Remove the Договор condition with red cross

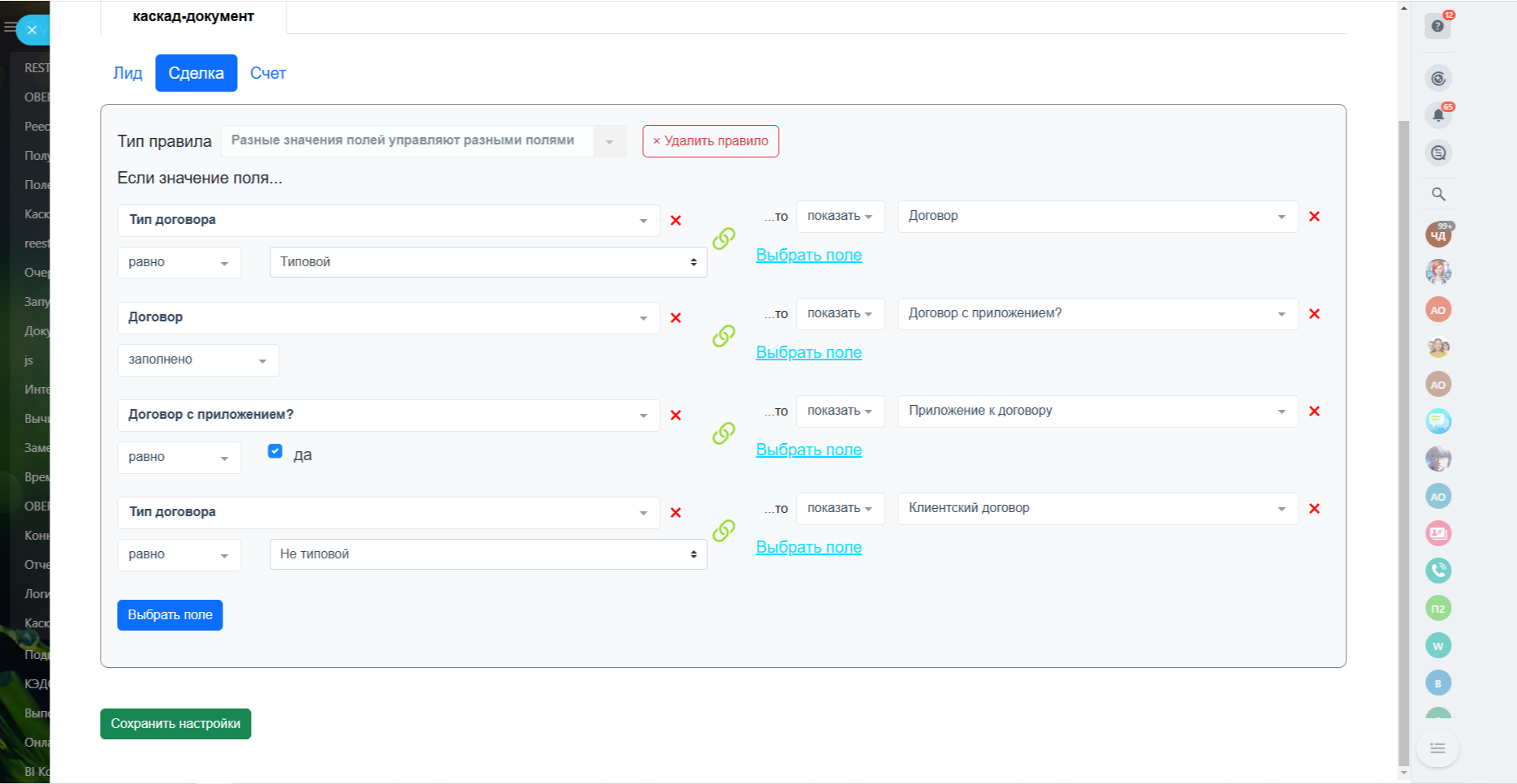pyautogui.click(x=675, y=318)
